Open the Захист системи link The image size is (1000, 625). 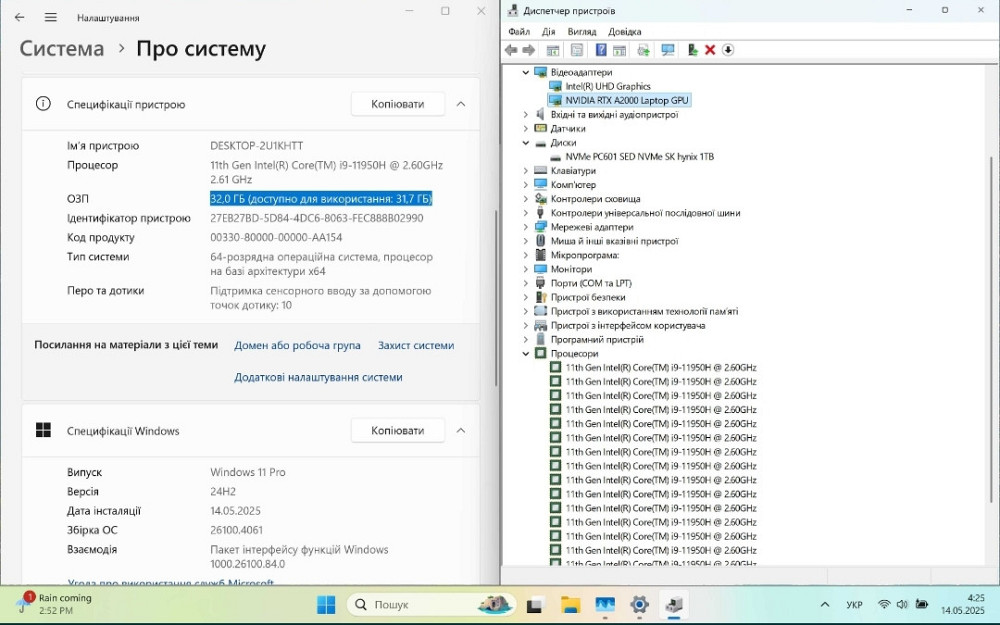pos(415,344)
